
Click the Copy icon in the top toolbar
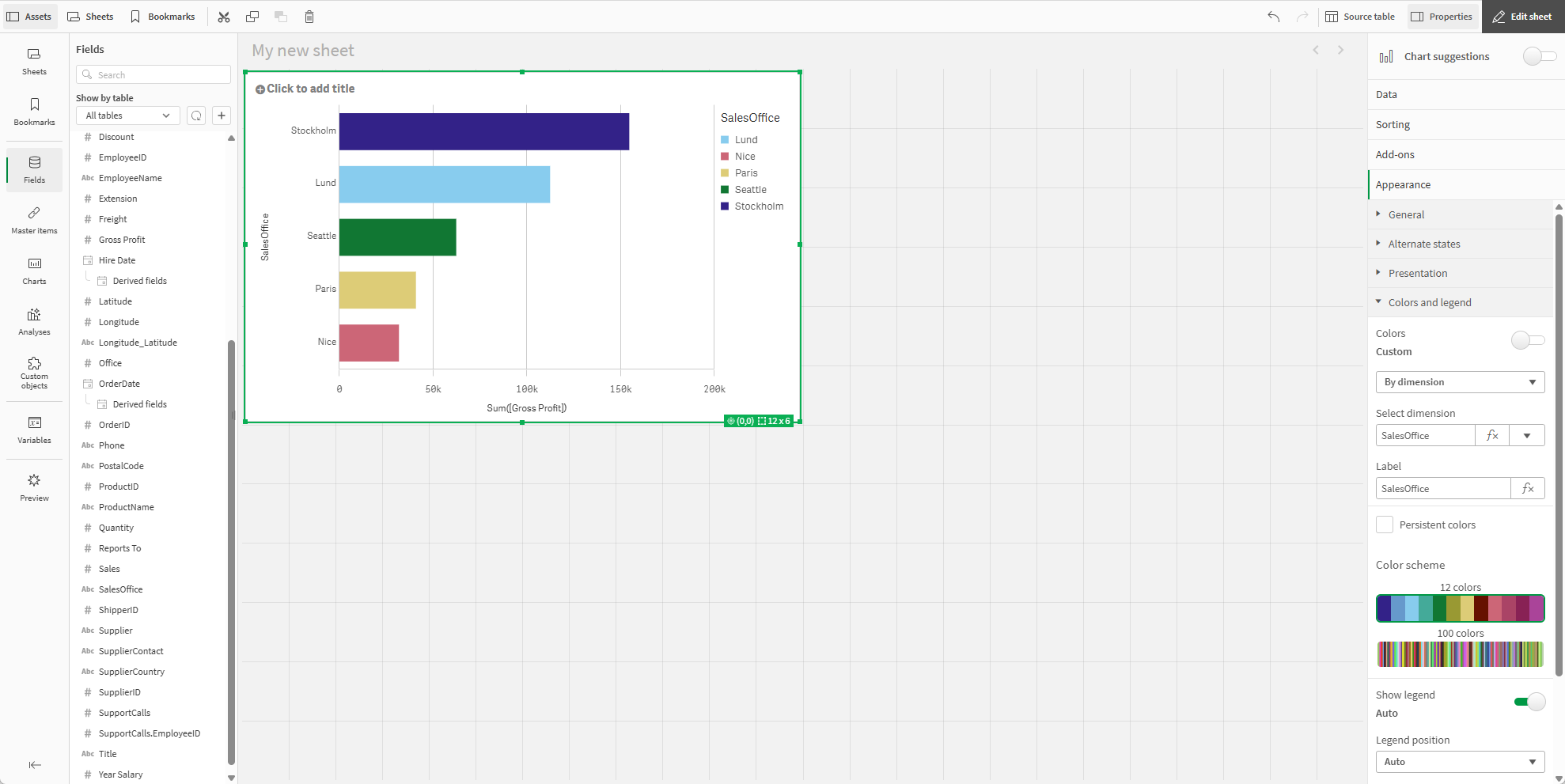[x=252, y=16]
